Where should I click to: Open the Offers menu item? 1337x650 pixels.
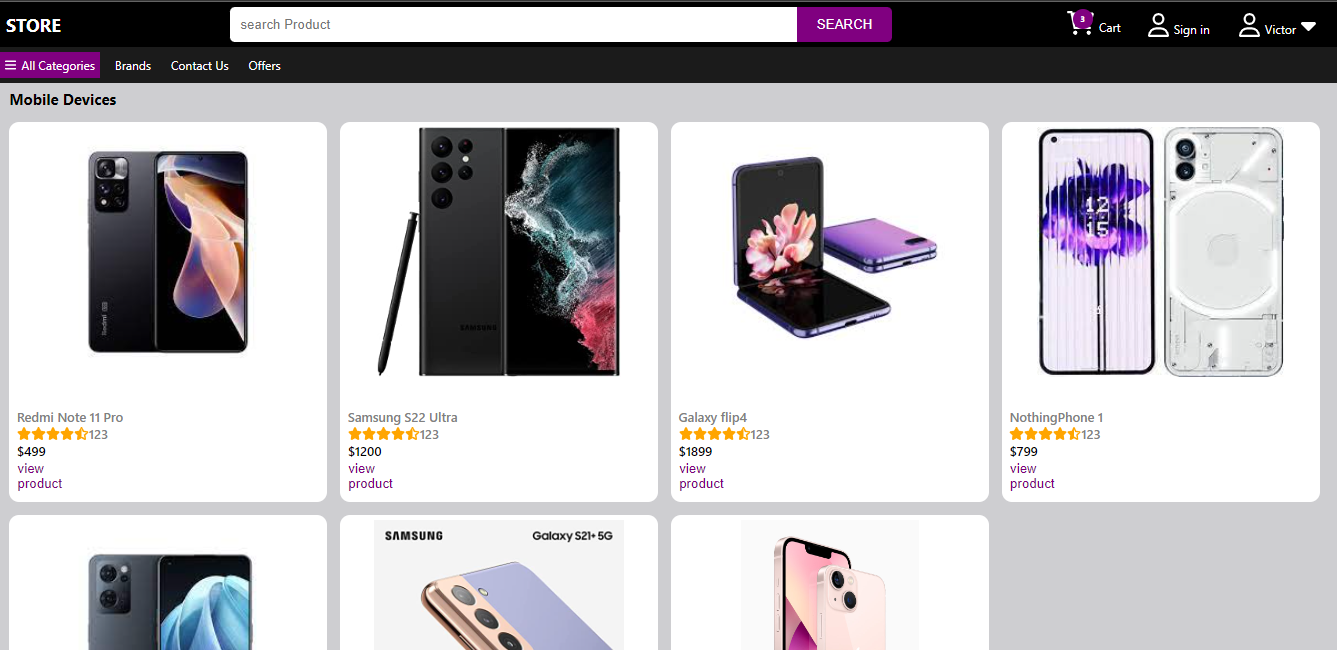coord(265,66)
